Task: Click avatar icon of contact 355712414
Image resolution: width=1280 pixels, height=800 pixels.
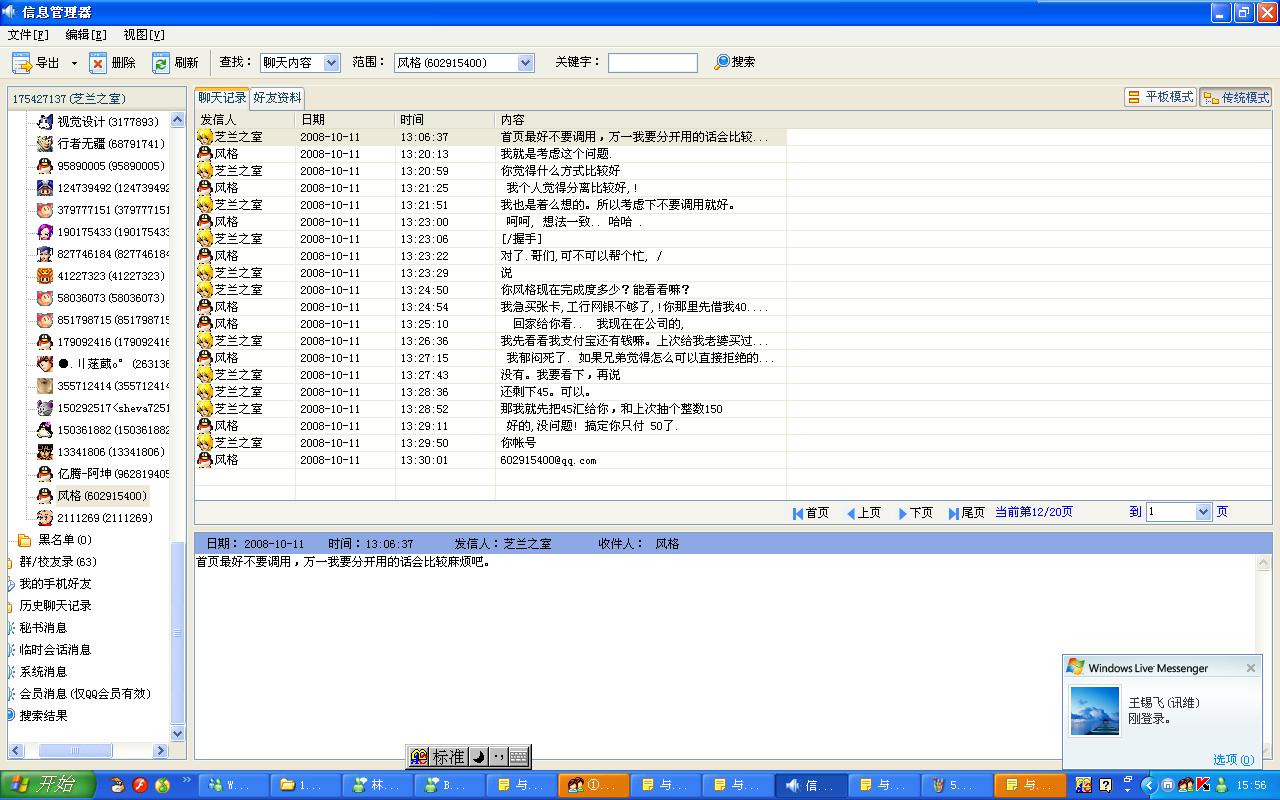Action: coord(45,386)
